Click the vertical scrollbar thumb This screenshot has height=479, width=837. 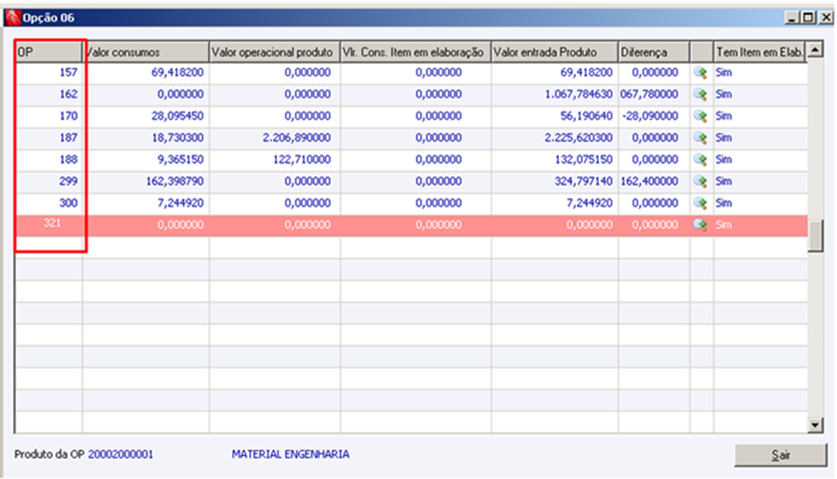(816, 235)
